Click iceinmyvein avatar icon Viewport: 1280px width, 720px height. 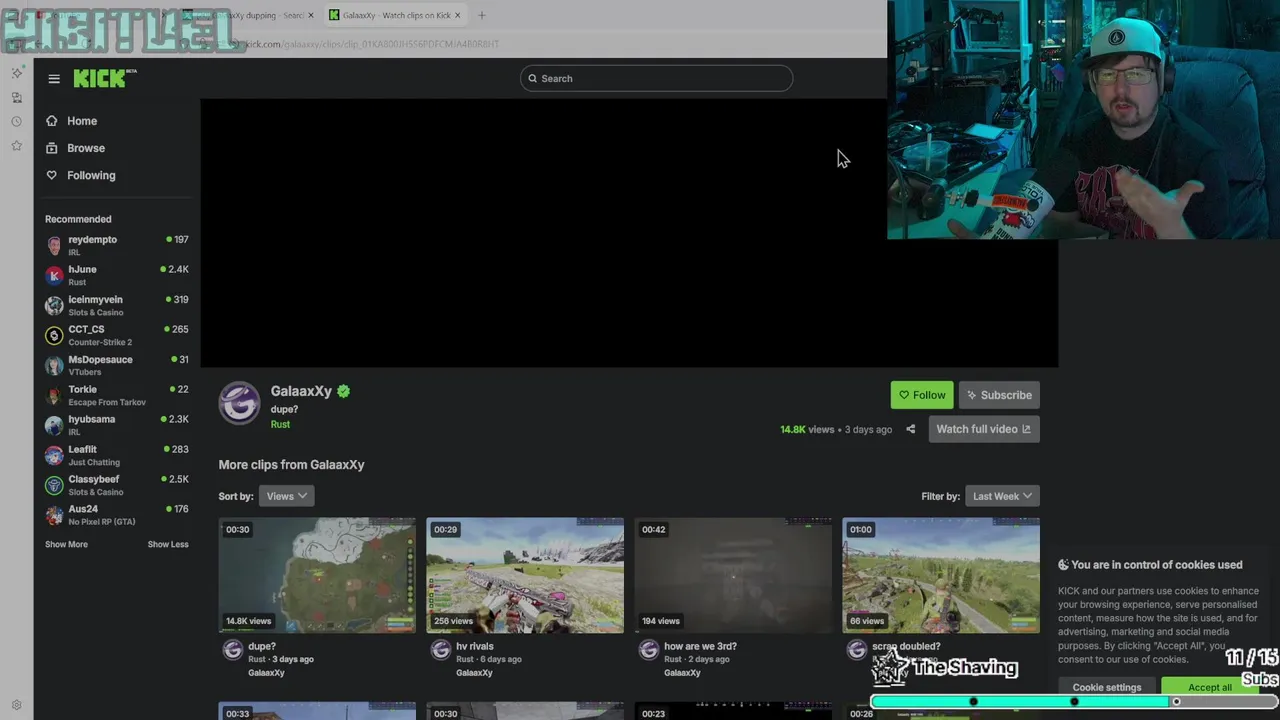point(54,305)
